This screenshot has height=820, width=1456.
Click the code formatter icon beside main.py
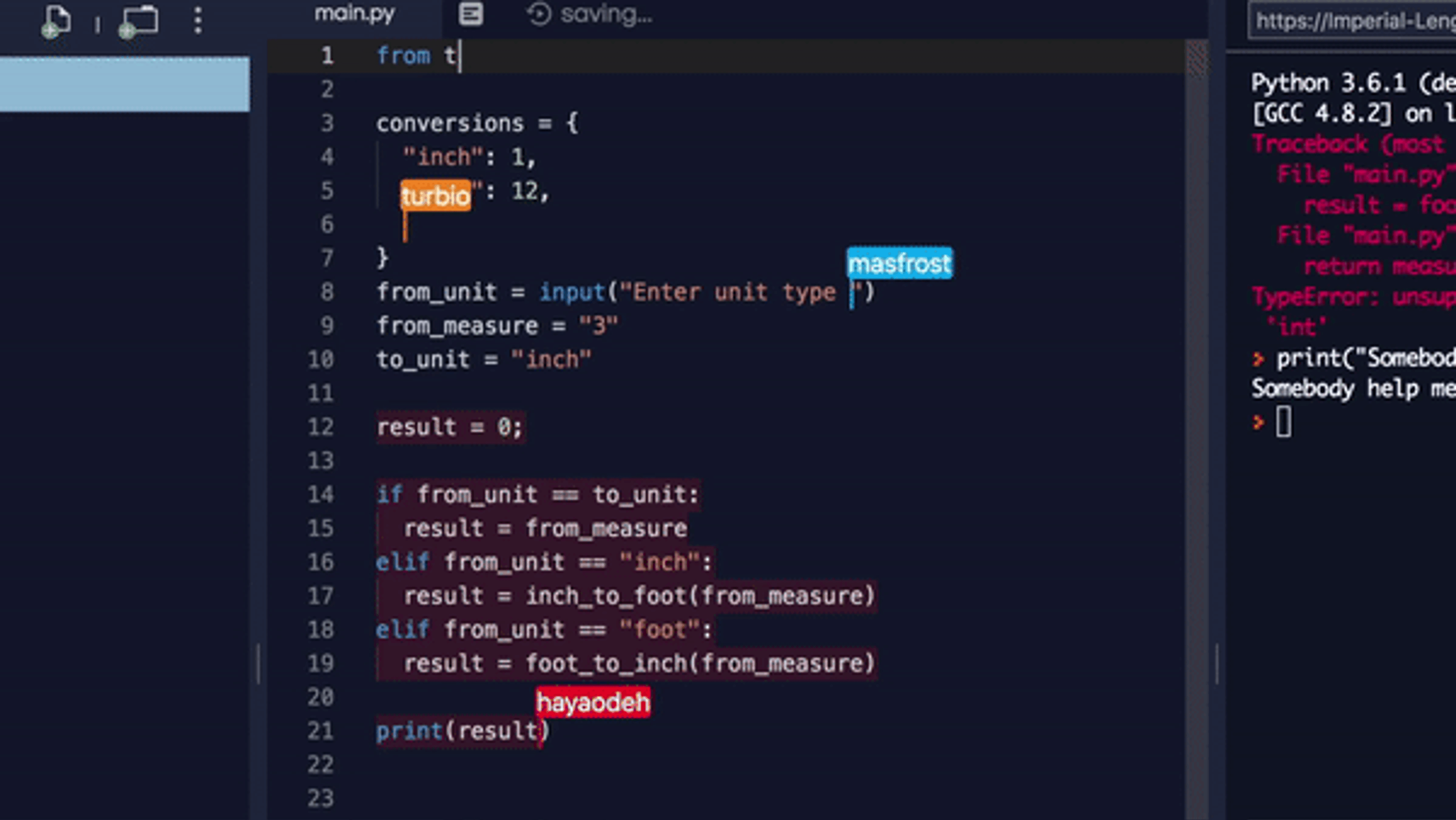click(470, 14)
